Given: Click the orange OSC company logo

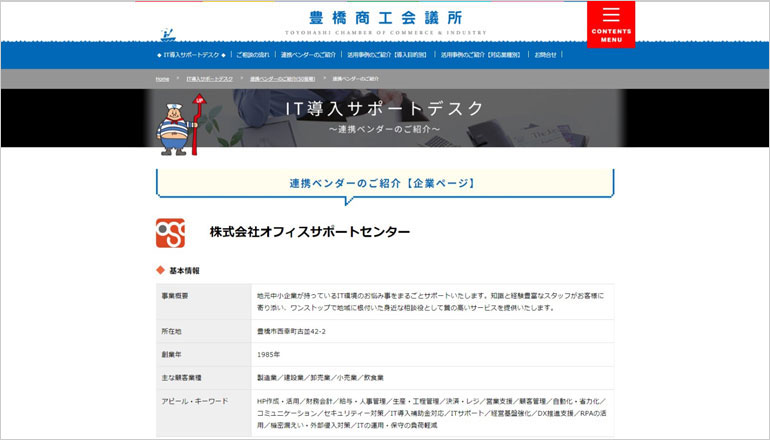Looking at the screenshot, I should tap(170, 233).
